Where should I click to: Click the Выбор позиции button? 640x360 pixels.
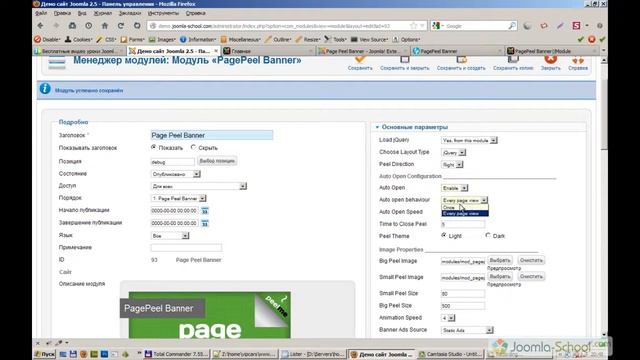click(217, 161)
